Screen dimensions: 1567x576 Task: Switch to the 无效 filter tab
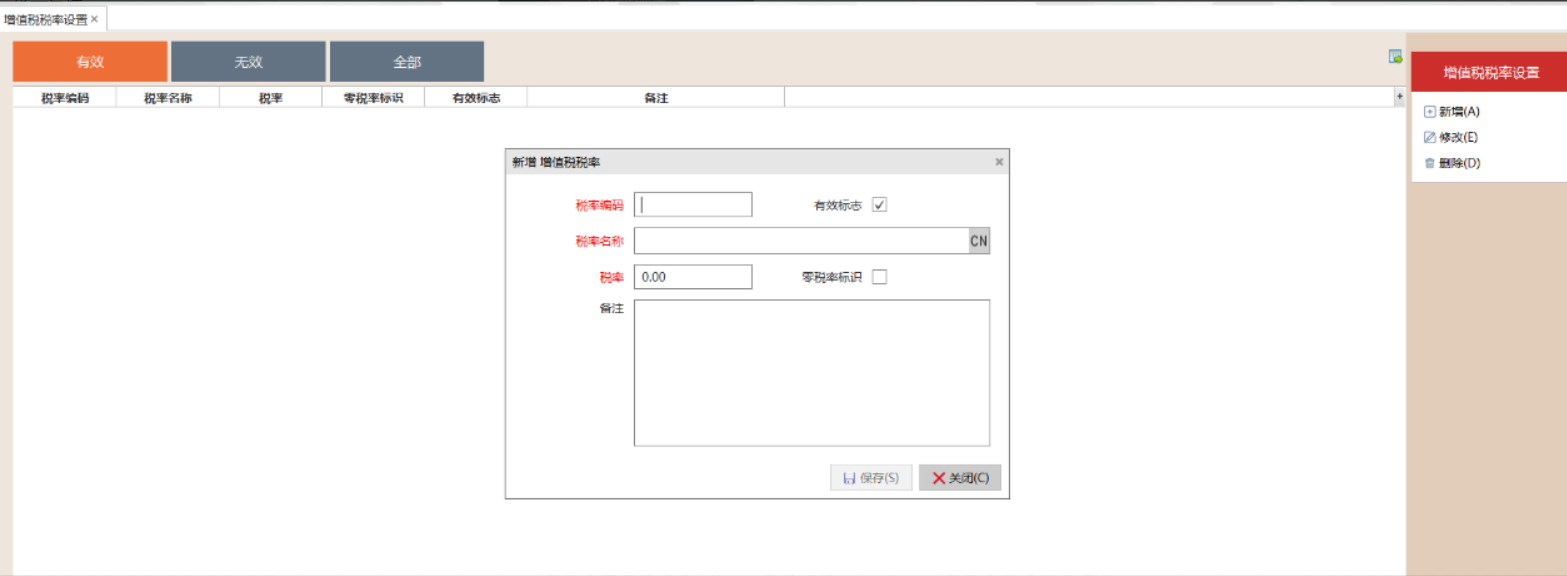(x=248, y=62)
